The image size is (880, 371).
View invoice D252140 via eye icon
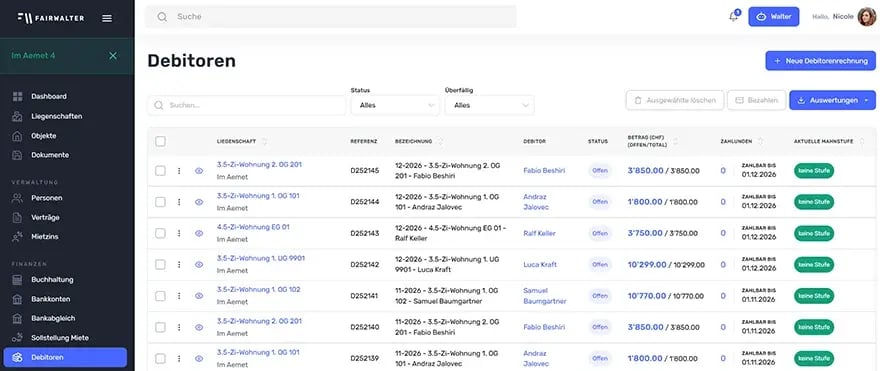pos(199,327)
